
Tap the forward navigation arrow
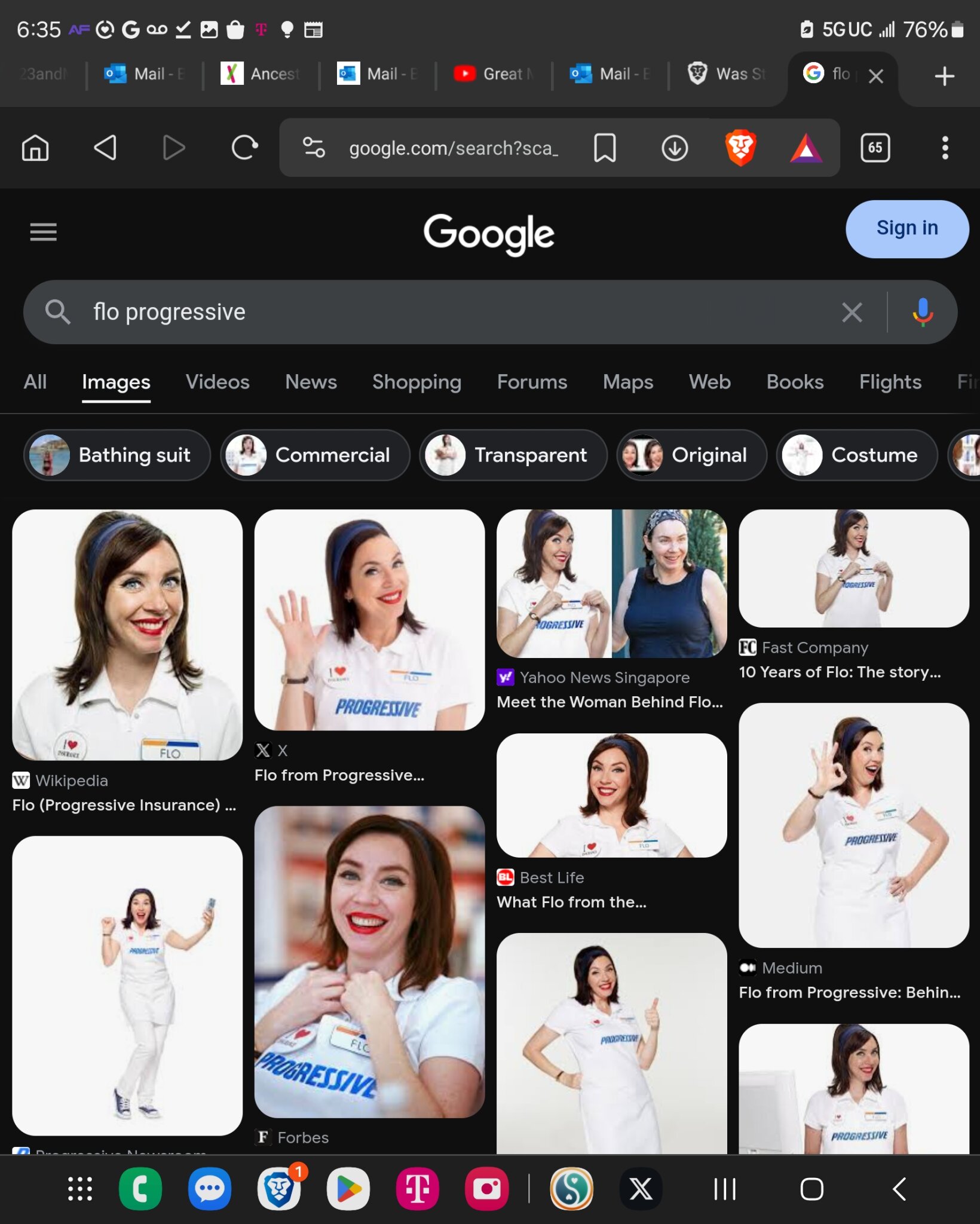point(173,148)
